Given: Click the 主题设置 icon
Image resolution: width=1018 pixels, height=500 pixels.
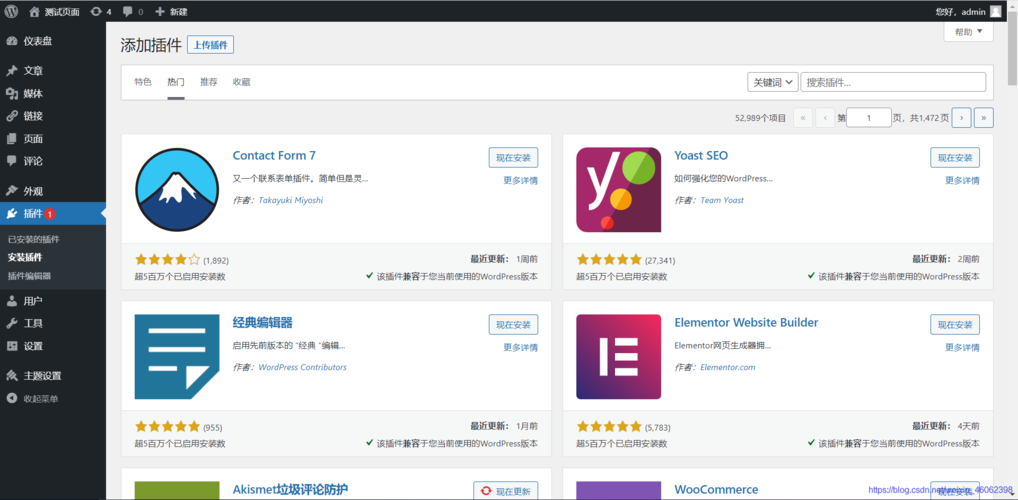Looking at the screenshot, I should click(x=12, y=375).
